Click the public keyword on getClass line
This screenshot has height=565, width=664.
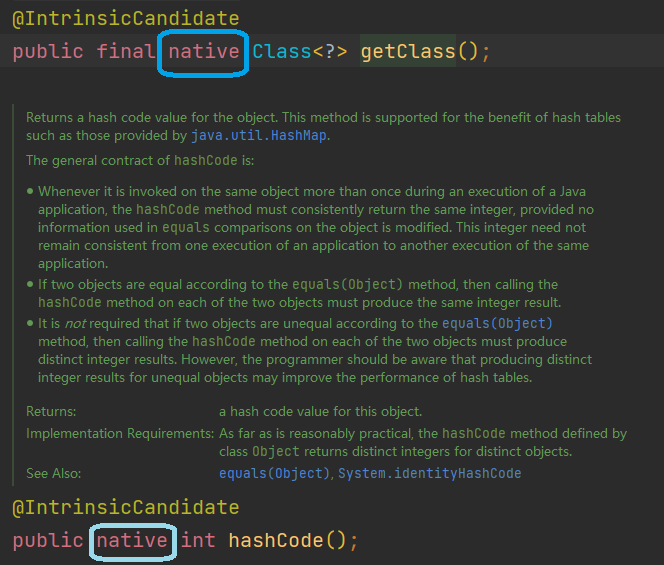48,52
